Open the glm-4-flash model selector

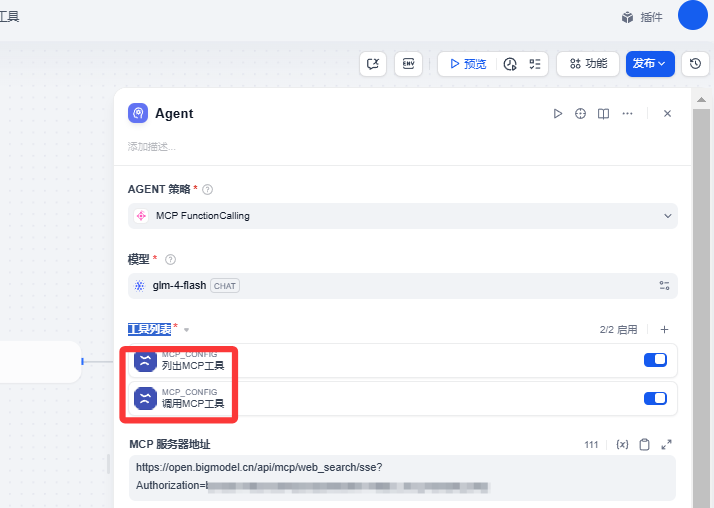pos(403,286)
